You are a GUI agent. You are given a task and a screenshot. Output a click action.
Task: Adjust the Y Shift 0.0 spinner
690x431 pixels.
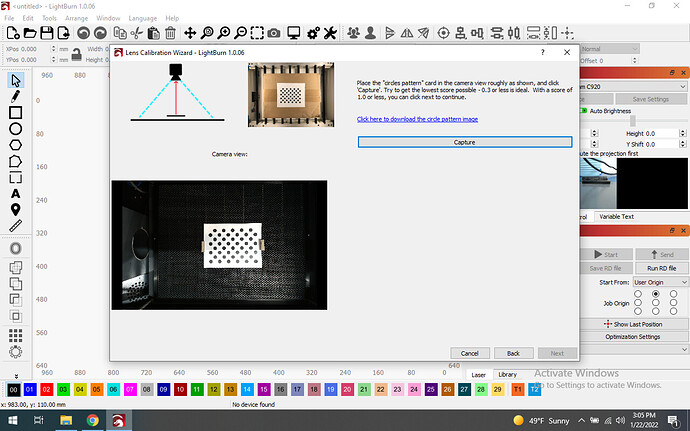[683, 144]
